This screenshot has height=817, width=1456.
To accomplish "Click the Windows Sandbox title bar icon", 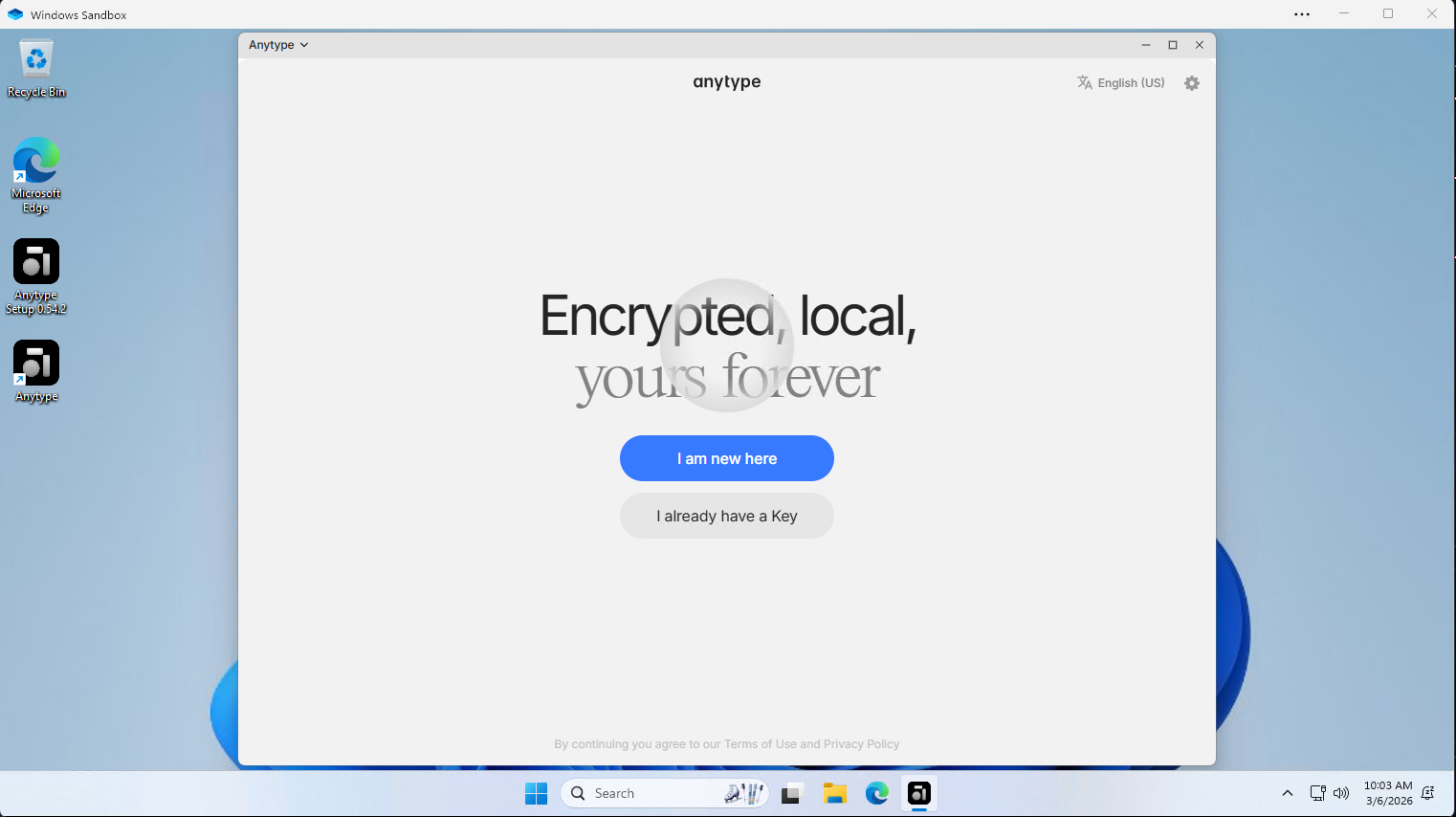I will [x=14, y=14].
